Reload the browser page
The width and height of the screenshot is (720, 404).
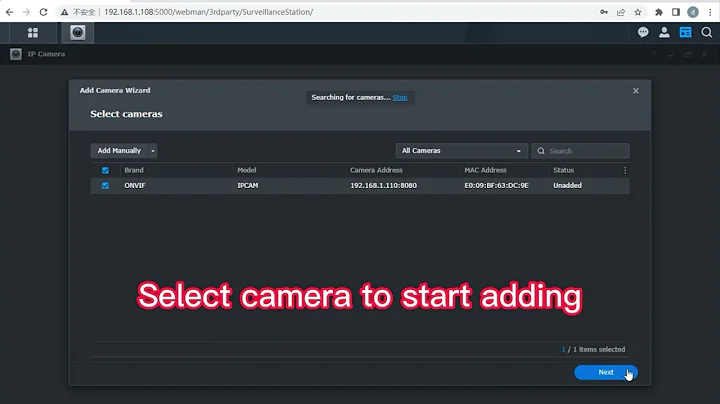pos(43,12)
